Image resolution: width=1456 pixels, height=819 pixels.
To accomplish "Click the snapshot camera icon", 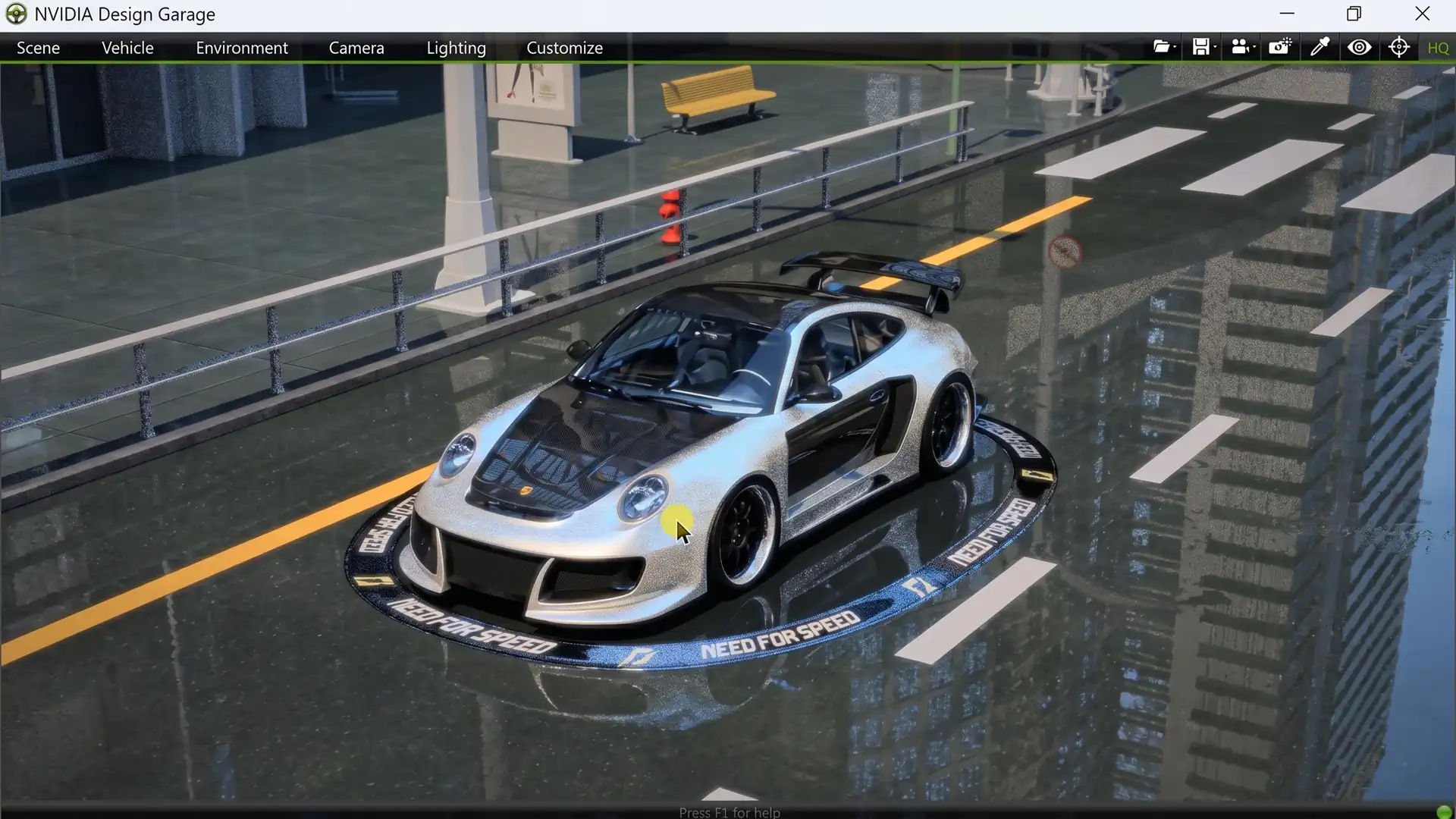I will coord(1280,47).
